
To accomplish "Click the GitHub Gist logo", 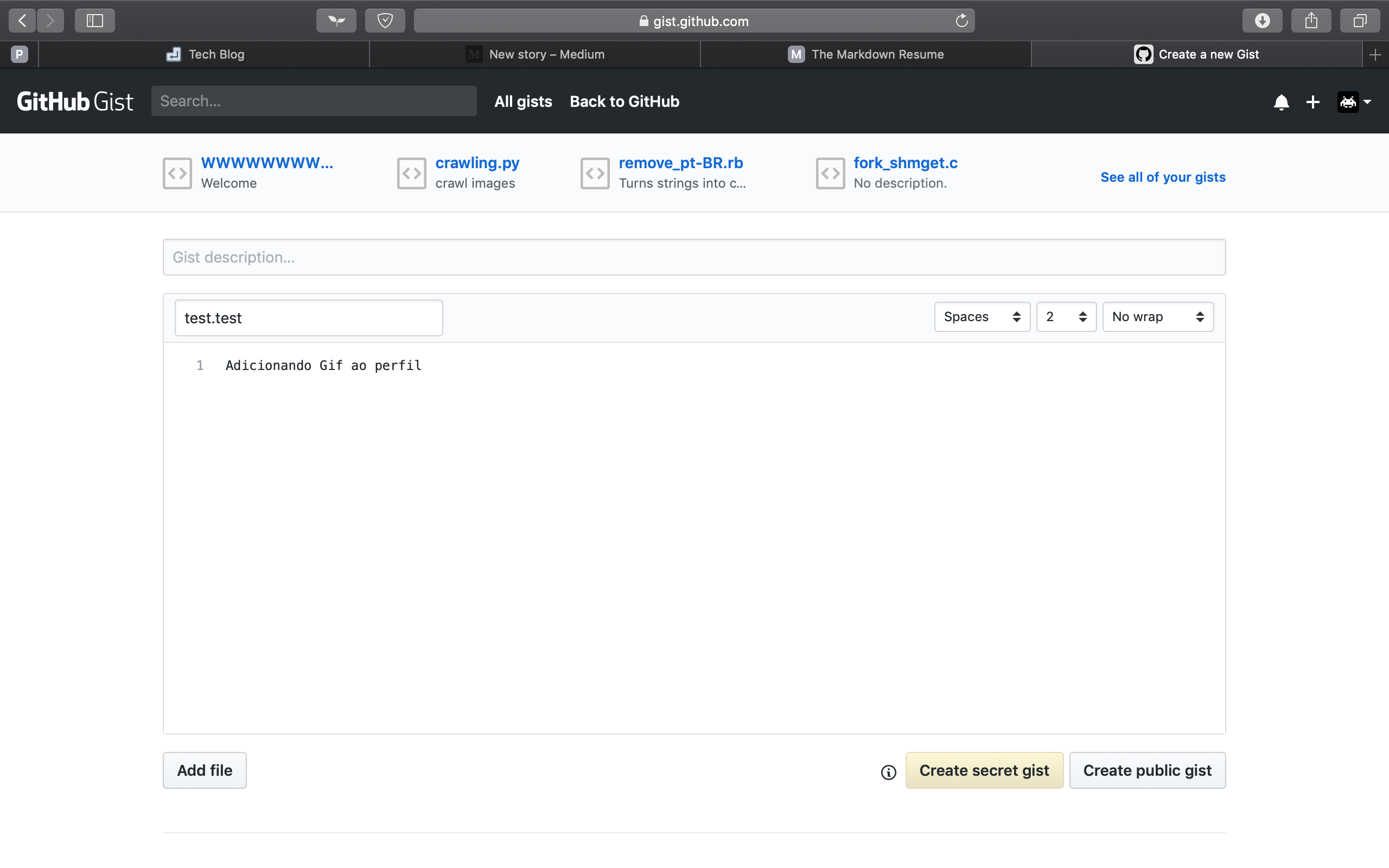I will [75, 101].
